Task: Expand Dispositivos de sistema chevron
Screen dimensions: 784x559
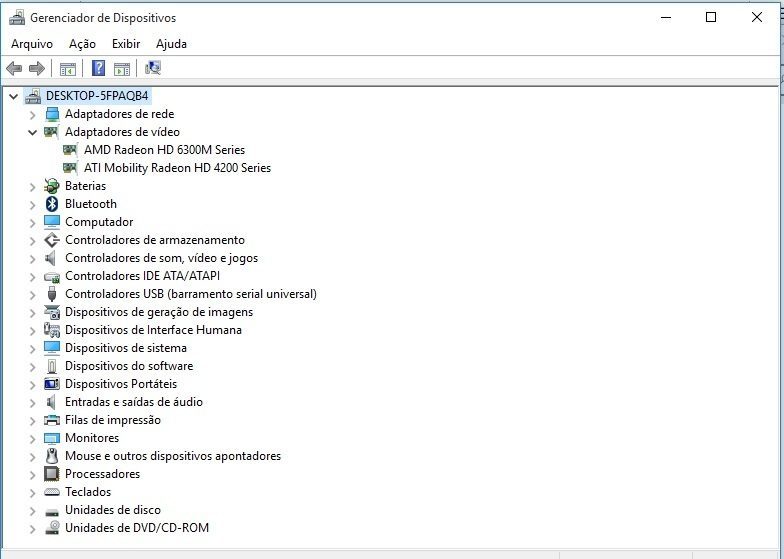Action: (33, 348)
